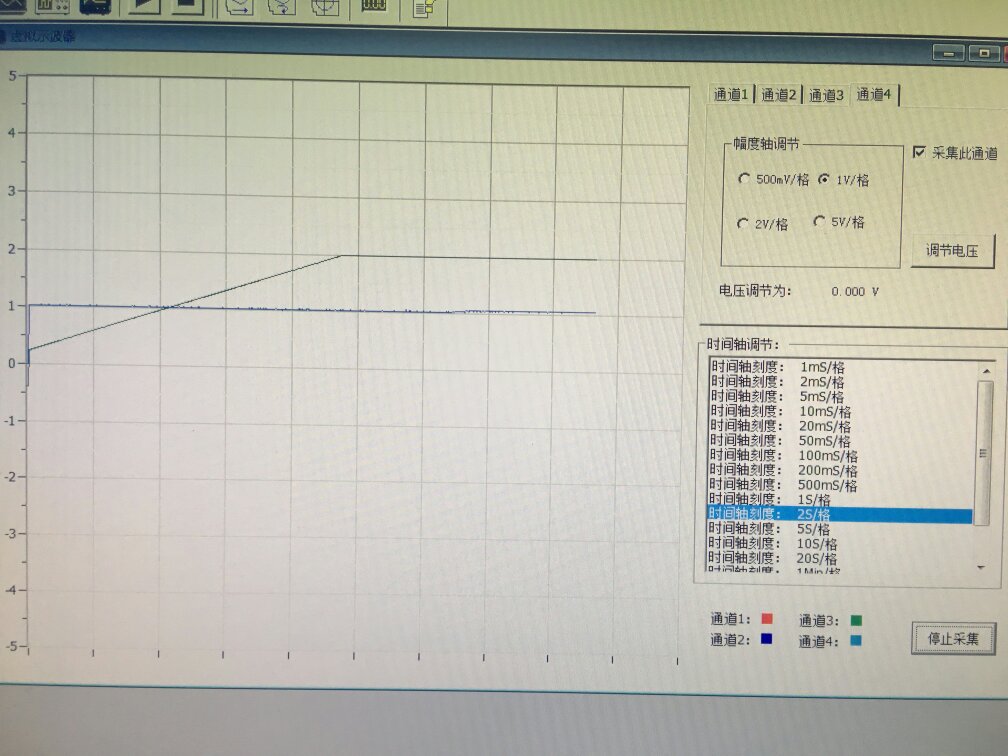1008x756 pixels.
Task: Select the 1V/格 amplitude radio button
Action: 824,179
